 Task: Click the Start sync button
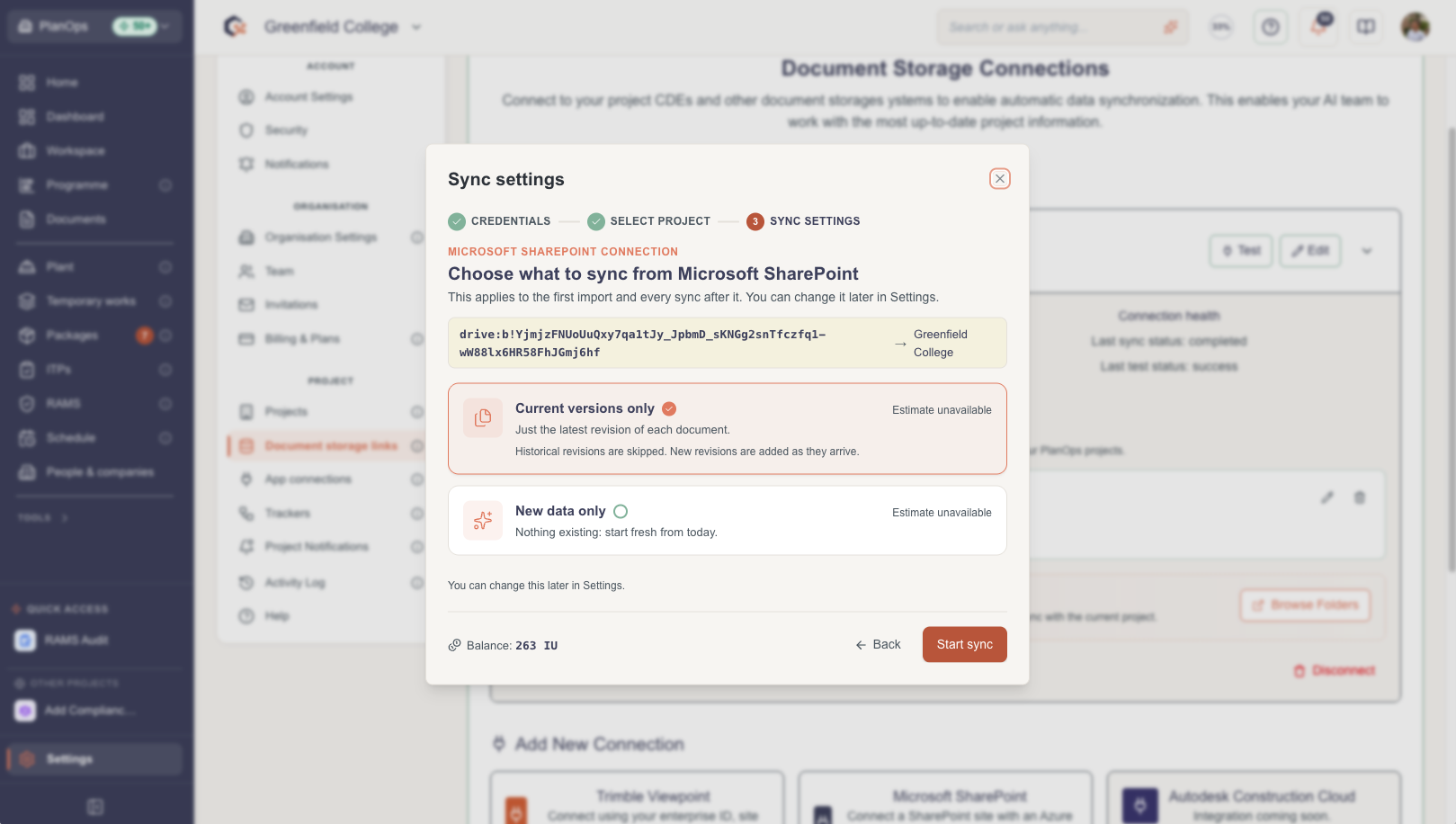(x=964, y=644)
